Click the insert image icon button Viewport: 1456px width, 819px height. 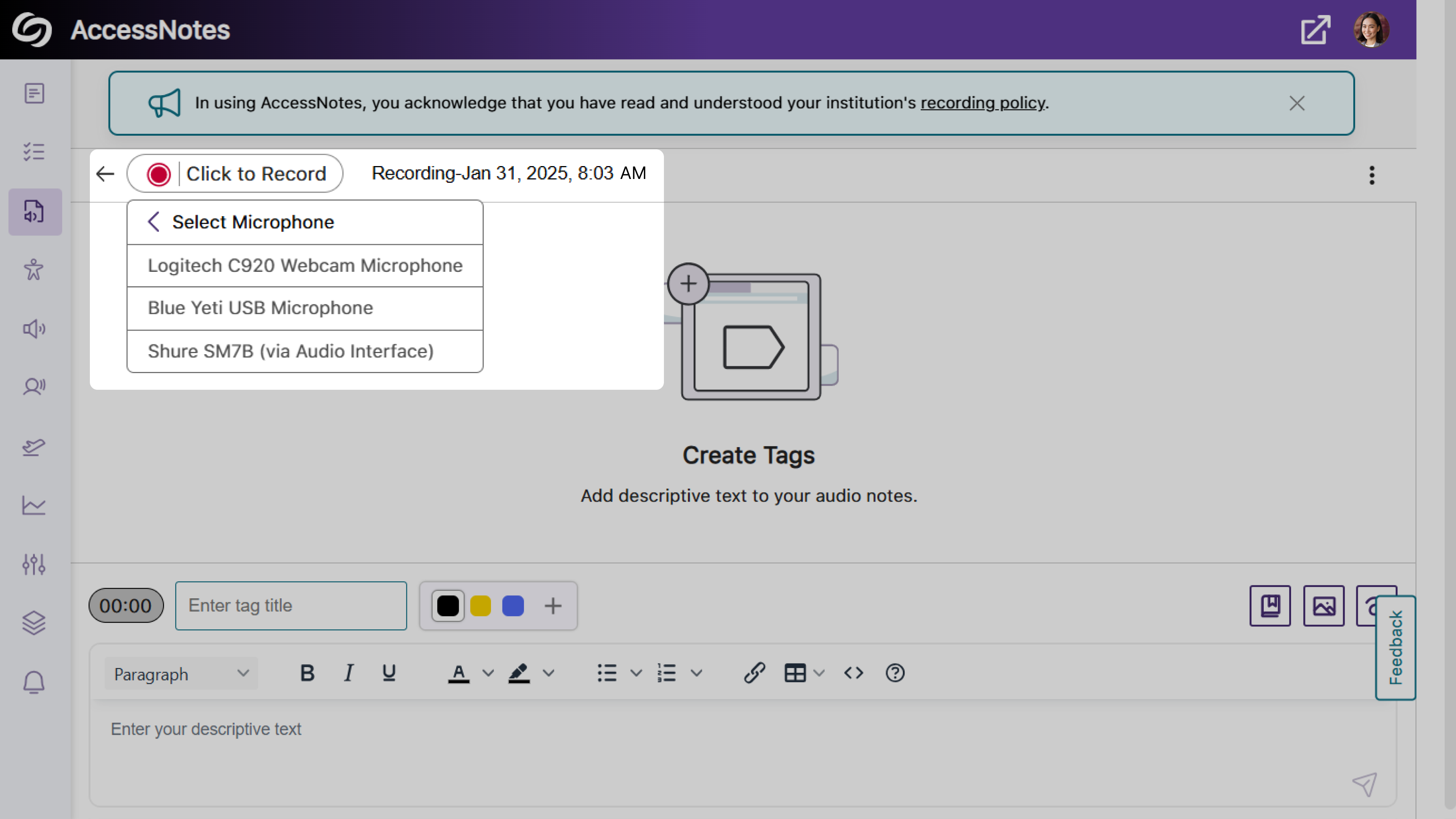click(1323, 606)
